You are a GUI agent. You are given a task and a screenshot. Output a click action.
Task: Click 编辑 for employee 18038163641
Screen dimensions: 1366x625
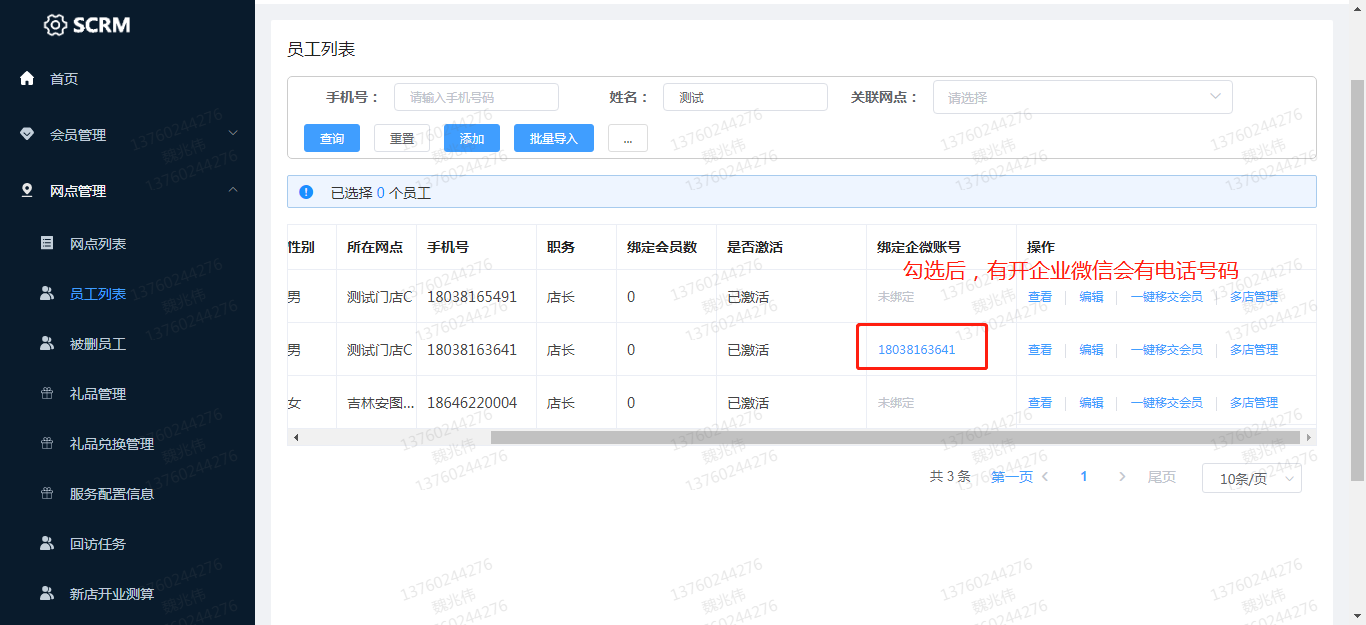point(1091,350)
